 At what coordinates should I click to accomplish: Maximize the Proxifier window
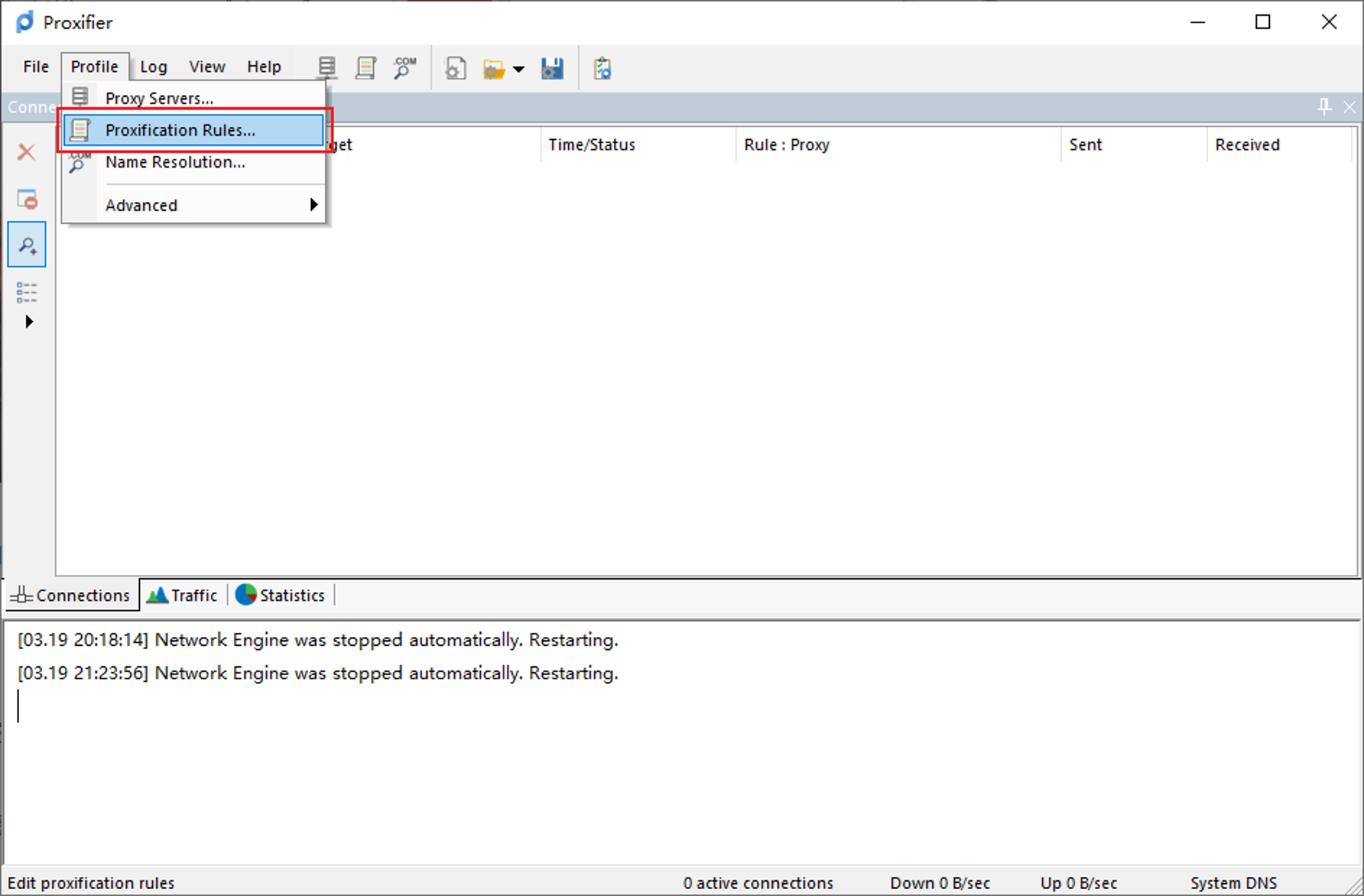tap(1263, 22)
